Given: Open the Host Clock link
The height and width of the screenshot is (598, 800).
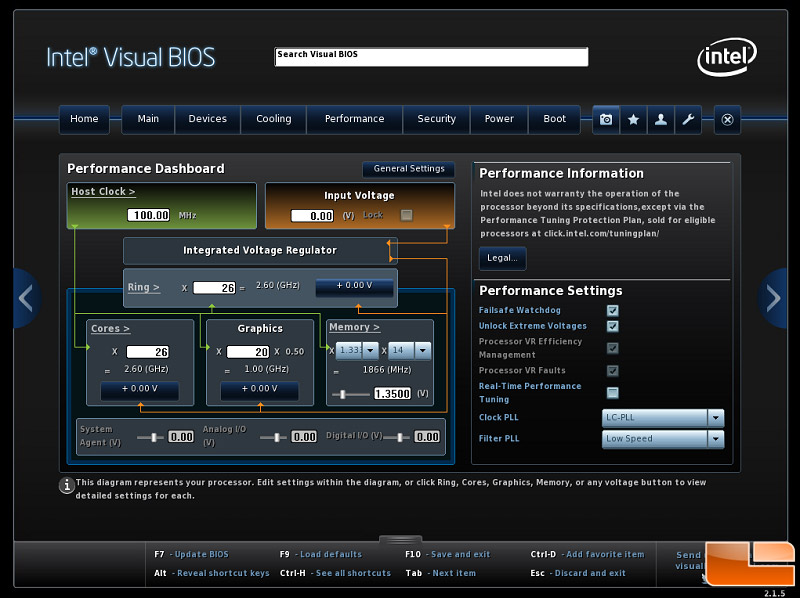Looking at the screenshot, I should coord(103,192).
